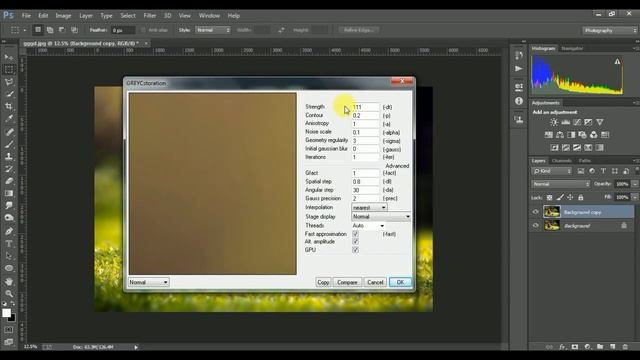Select the Move tool
The width and height of the screenshot is (640, 360).
pyautogui.click(x=9, y=57)
